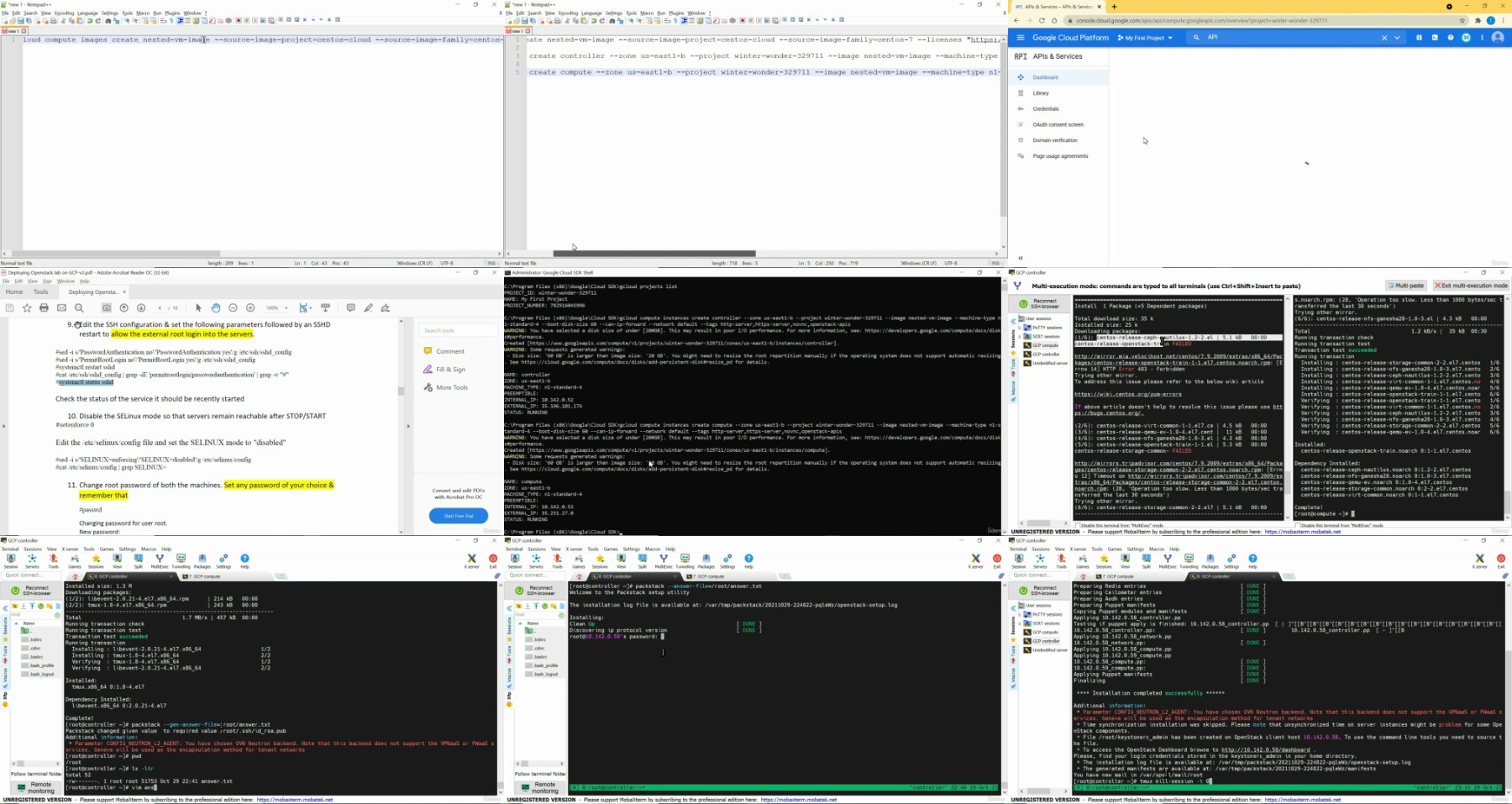The height and width of the screenshot is (804, 1512).
Task: Exit multi-execution mode in MobaXterm
Action: pos(1471,286)
